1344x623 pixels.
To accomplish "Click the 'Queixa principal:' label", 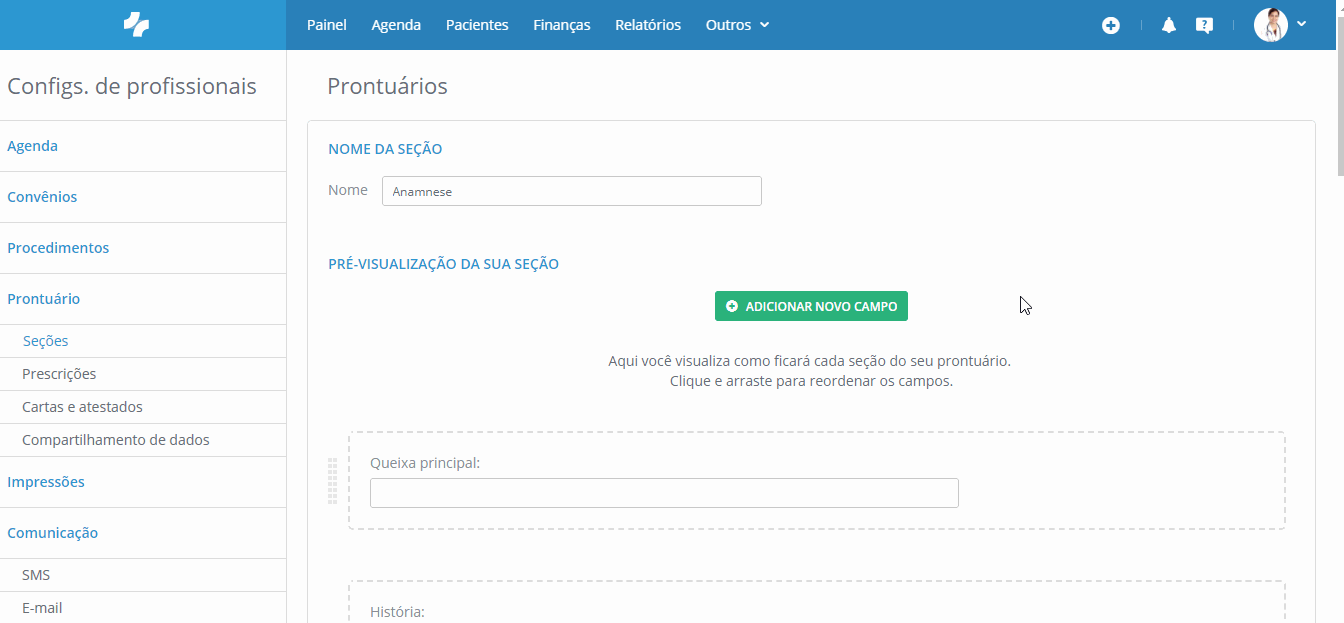I will point(425,463).
